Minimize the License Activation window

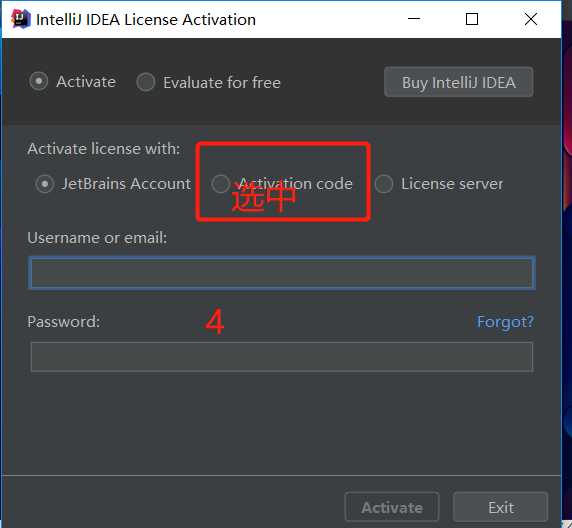tap(414, 19)
